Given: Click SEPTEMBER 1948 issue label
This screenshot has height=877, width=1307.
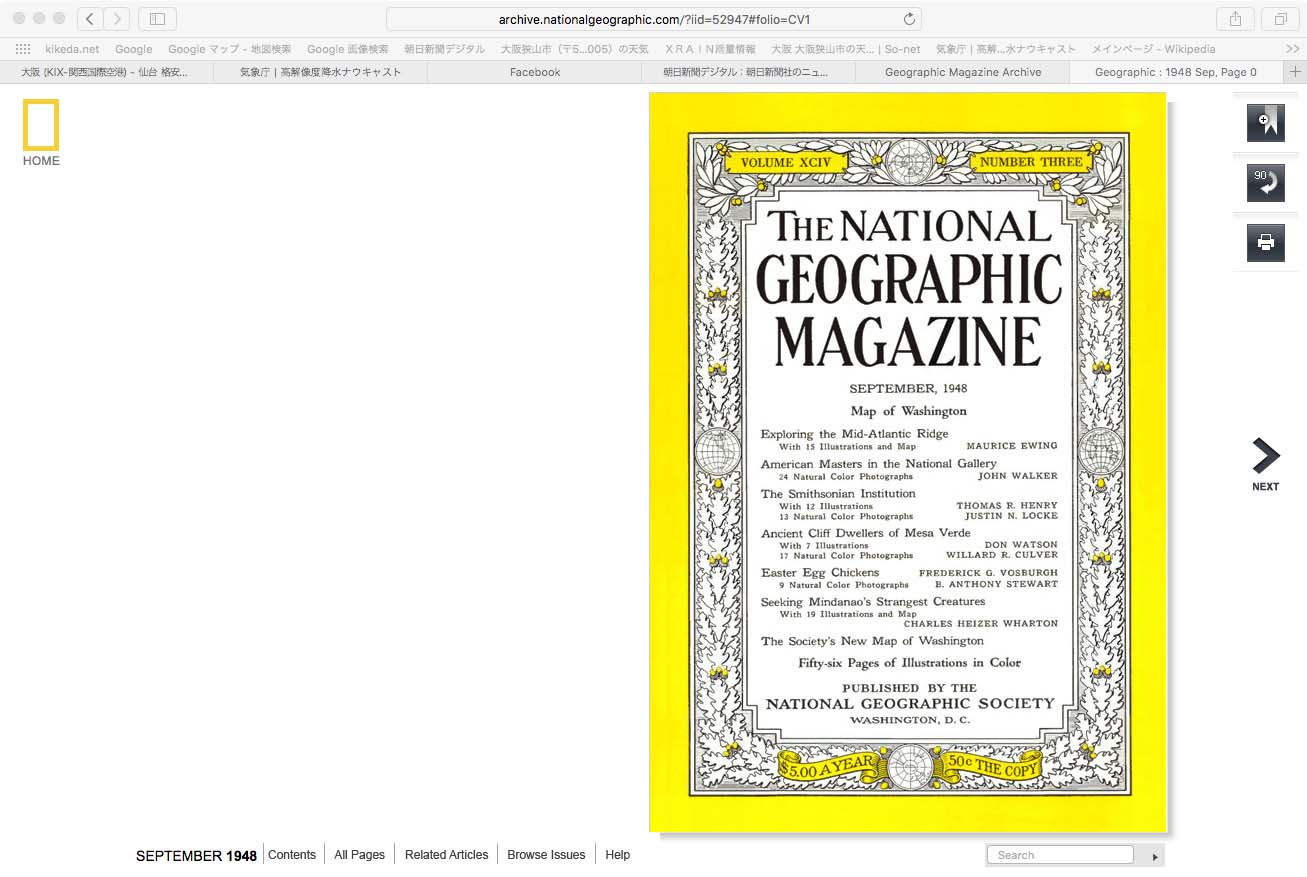Looking at the screenshot, I should point(196,856).
